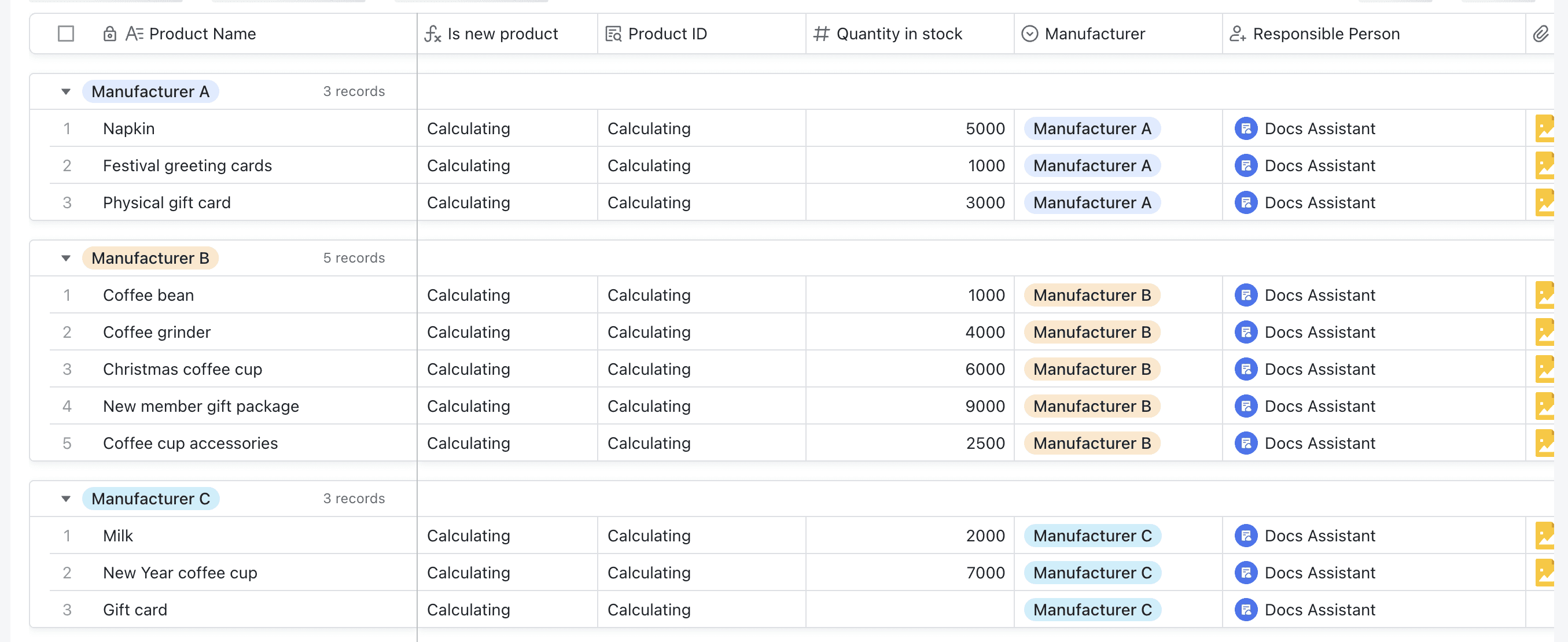Click the attachment paperclip column icon
The image size is (1568, 642).
pyautogui.click(x=1540, y=34)
